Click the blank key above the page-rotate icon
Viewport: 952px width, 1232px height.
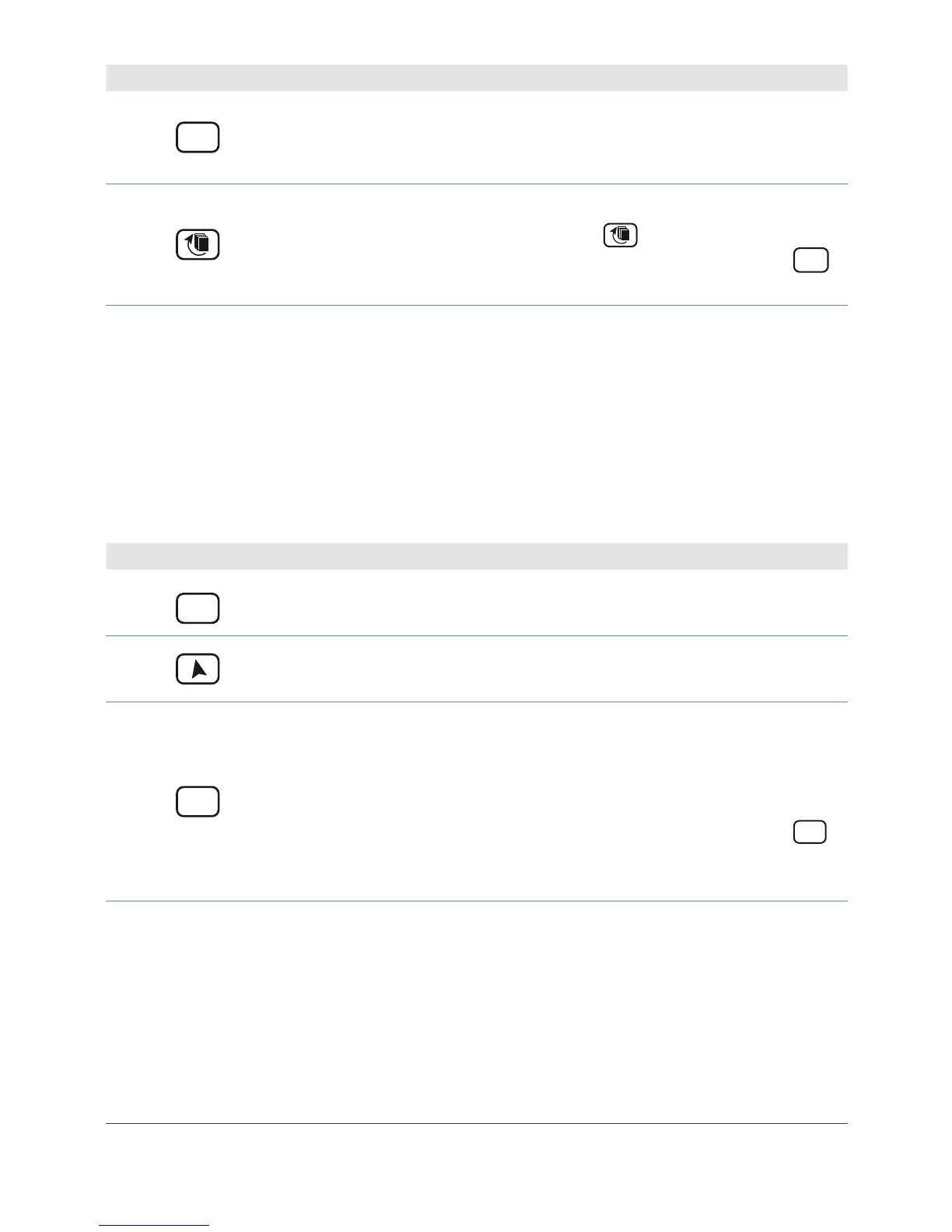[x=198, y=137]
